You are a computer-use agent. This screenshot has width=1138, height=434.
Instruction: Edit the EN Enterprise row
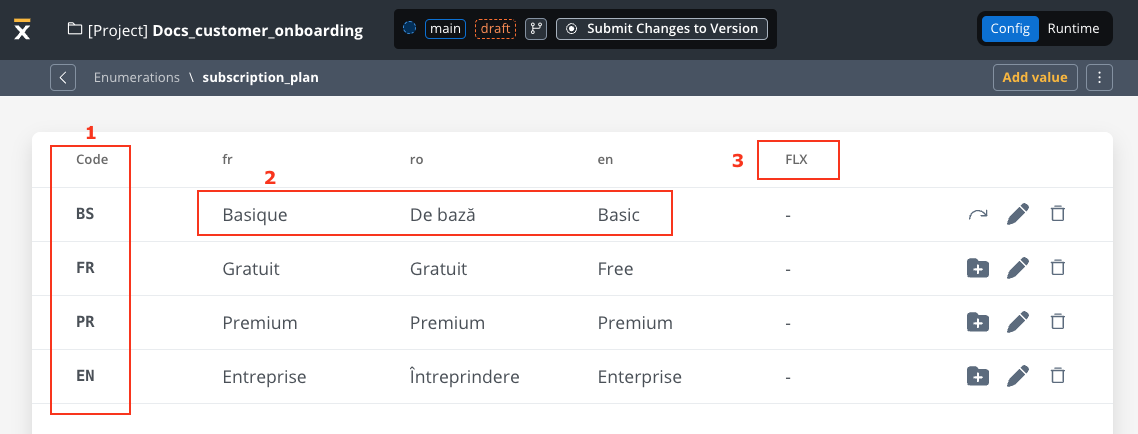tap(1018, 375)
